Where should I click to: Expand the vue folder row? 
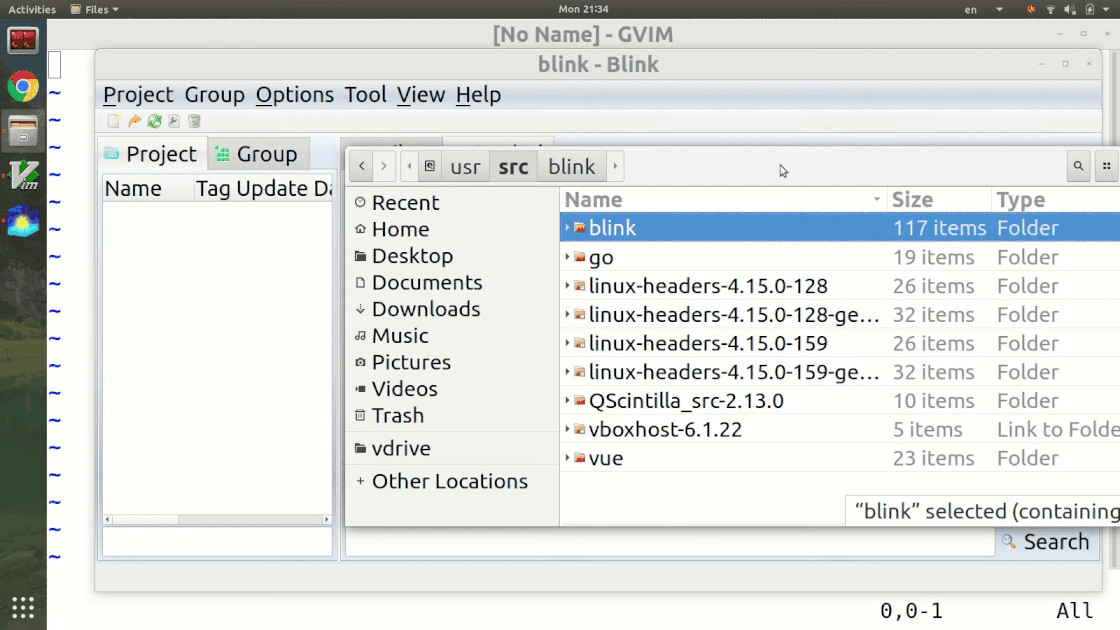coord(567,458)
